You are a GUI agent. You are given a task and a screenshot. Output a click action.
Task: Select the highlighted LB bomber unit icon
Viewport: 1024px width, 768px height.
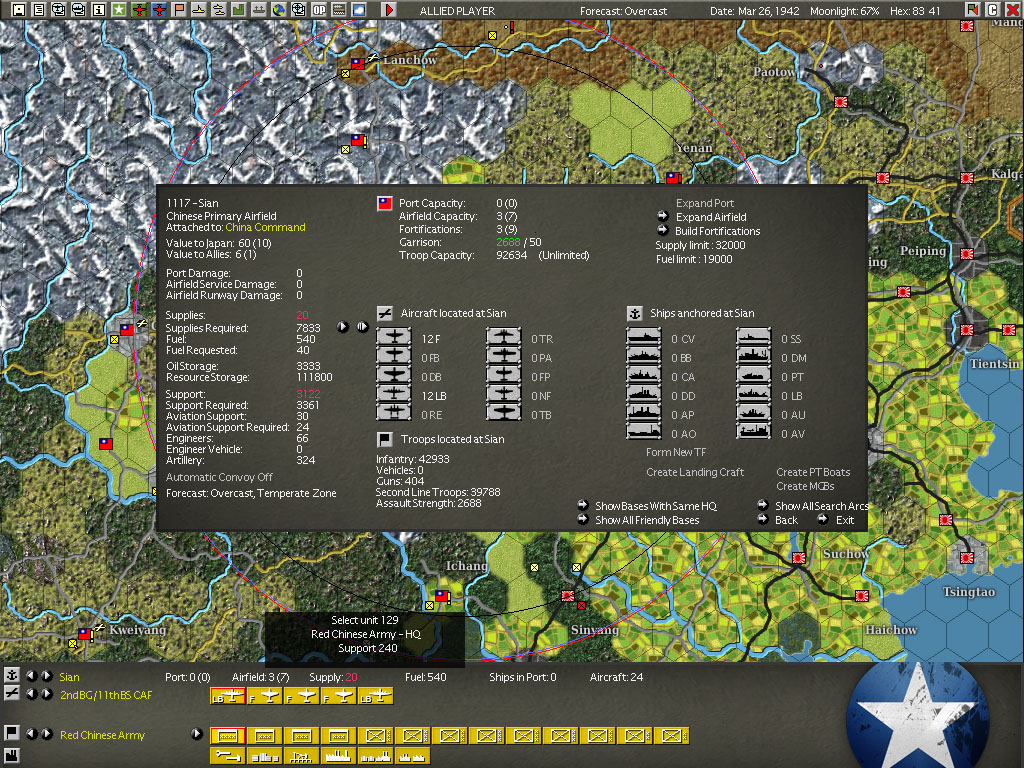(x=228, y=697)
